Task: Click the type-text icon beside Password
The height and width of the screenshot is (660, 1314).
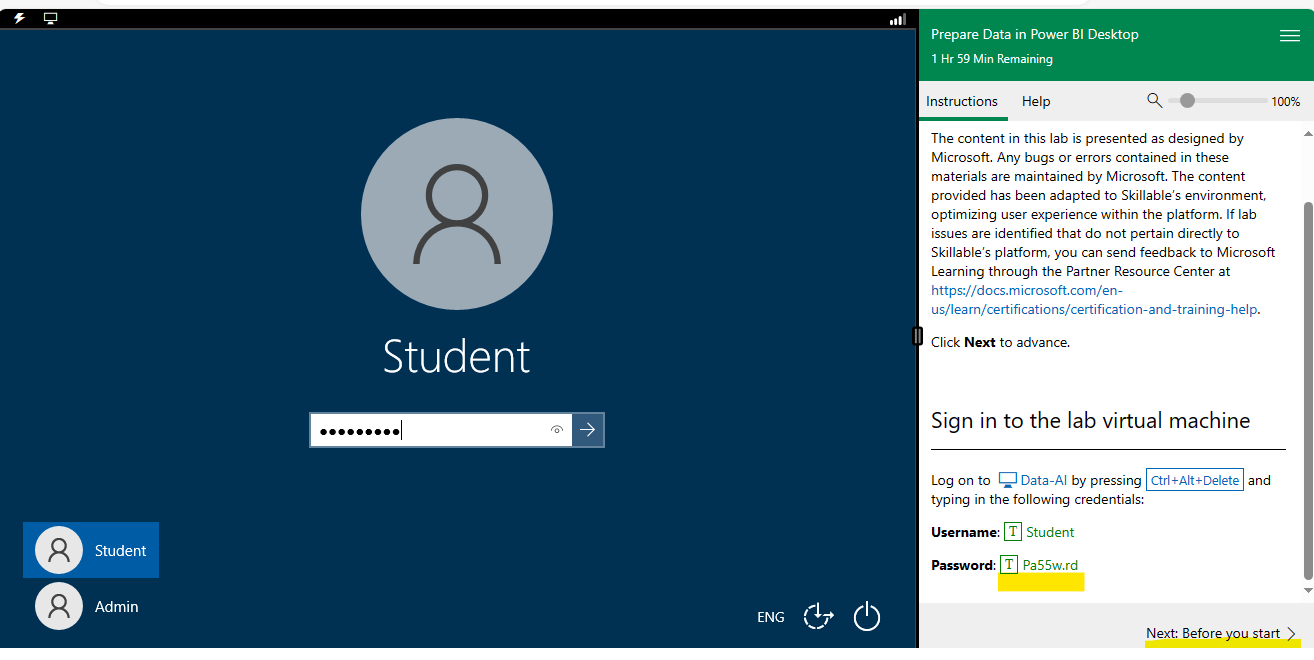Action: pos(1009,565)
